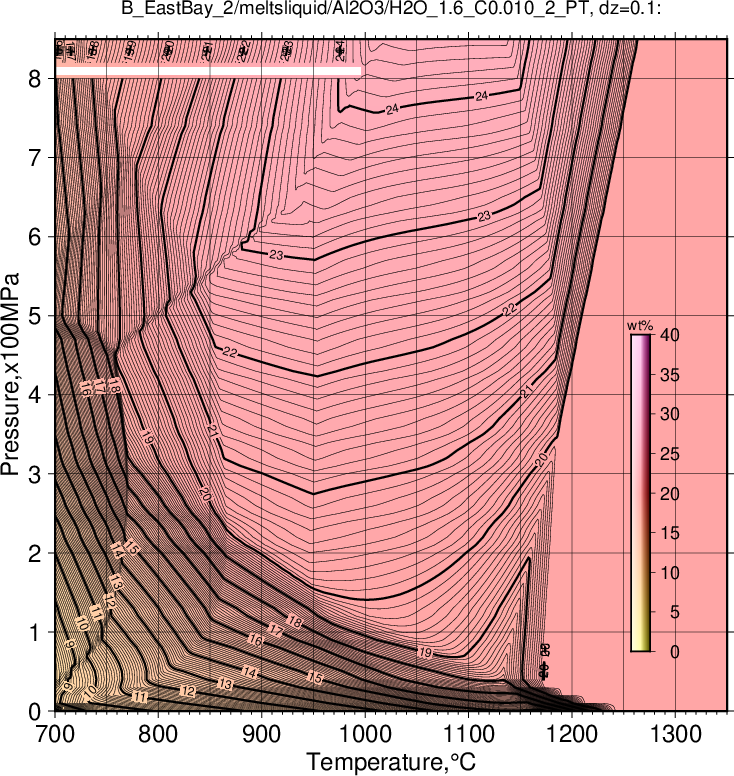Click pressure axis tick label 4

click(x=34, y=395)
